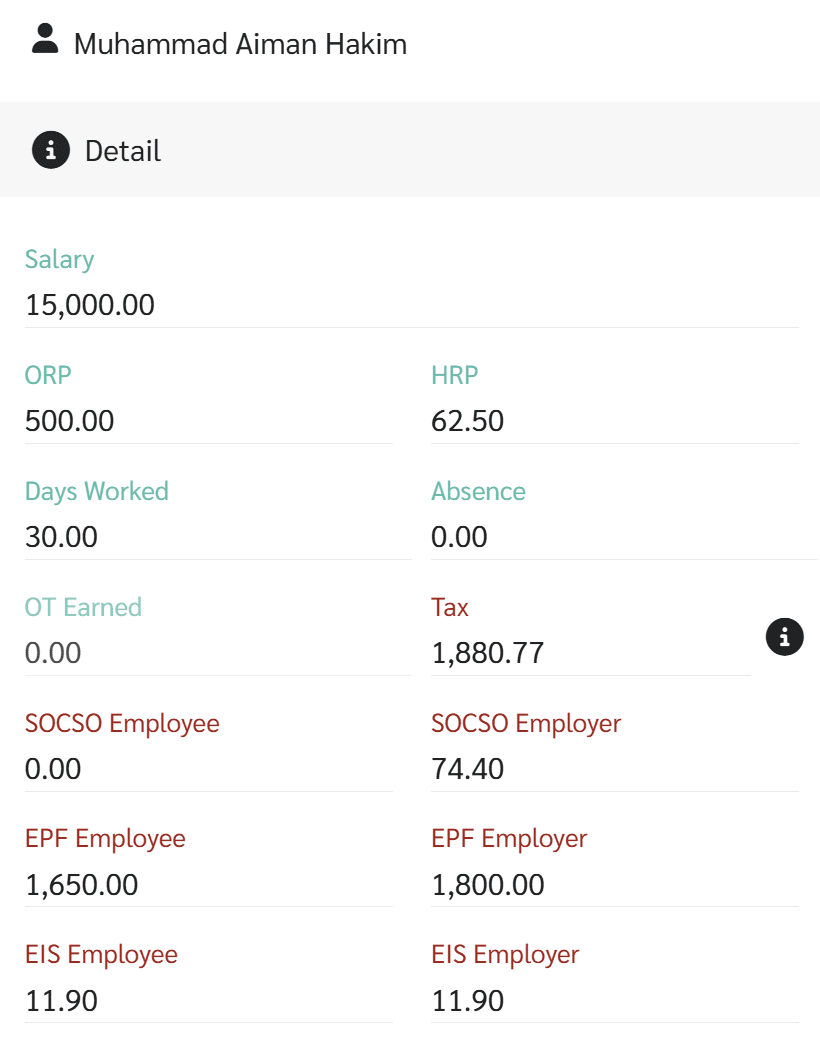The image size is (820, 1041).
Task: Click the Tax label
Action: pyautogui.click(x=450, y=607)
